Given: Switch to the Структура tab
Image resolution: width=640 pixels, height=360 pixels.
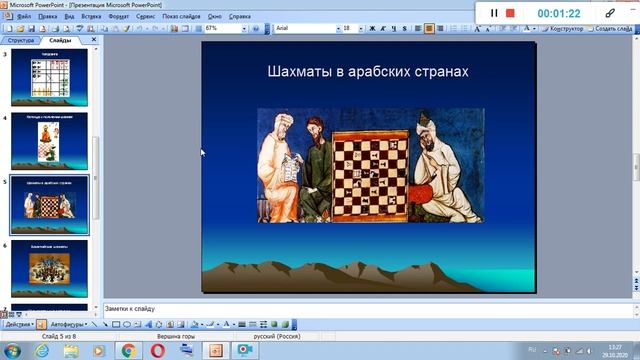Looking at the screenshot, I should (20, 40).
